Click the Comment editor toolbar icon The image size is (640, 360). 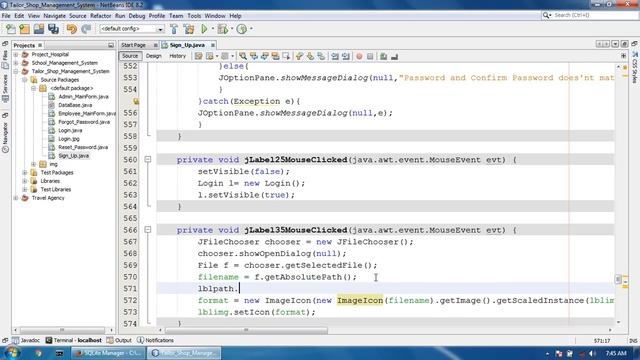tap(383, 56)
